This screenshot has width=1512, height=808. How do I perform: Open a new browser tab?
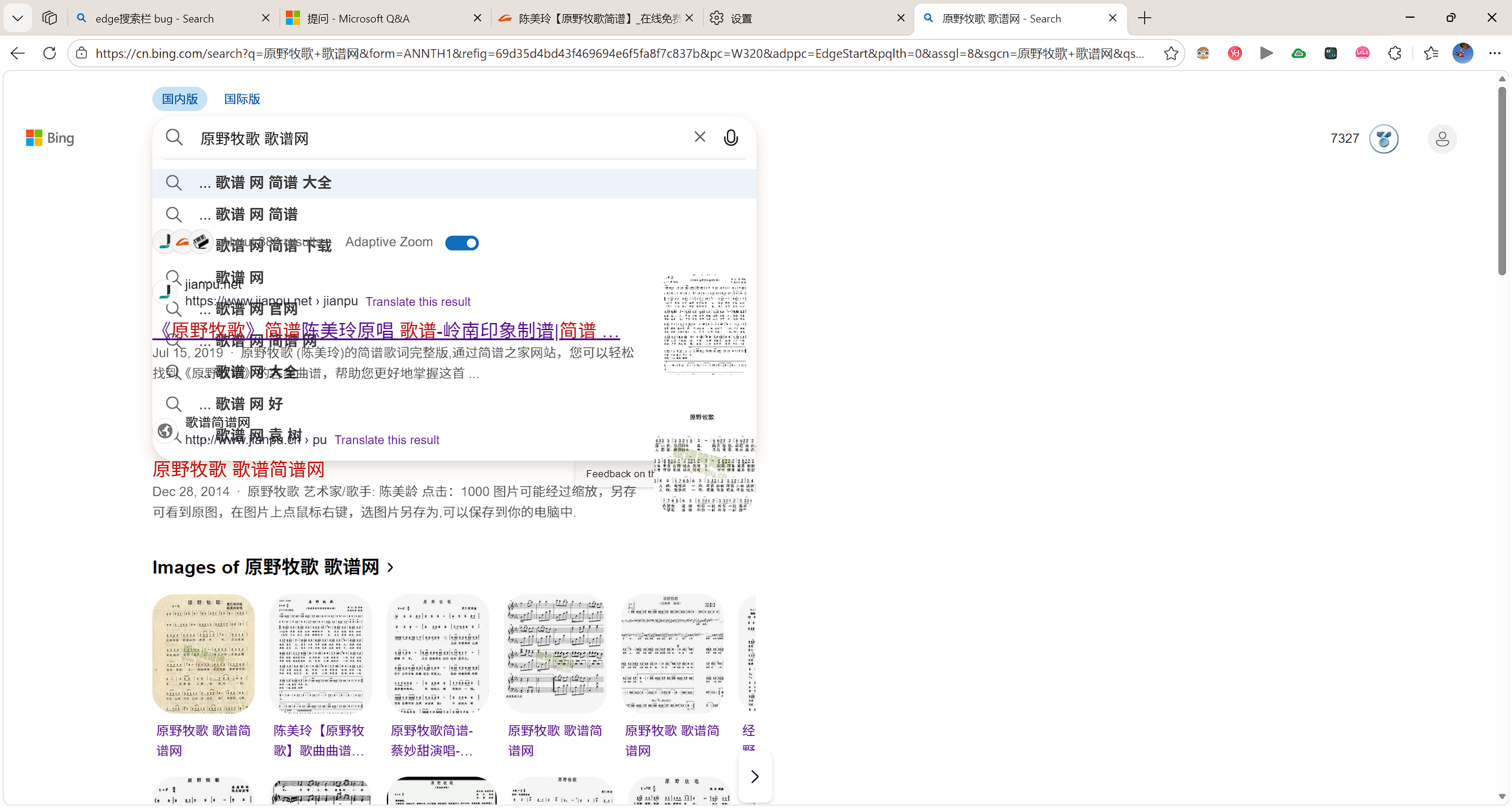pos(1145,18)
